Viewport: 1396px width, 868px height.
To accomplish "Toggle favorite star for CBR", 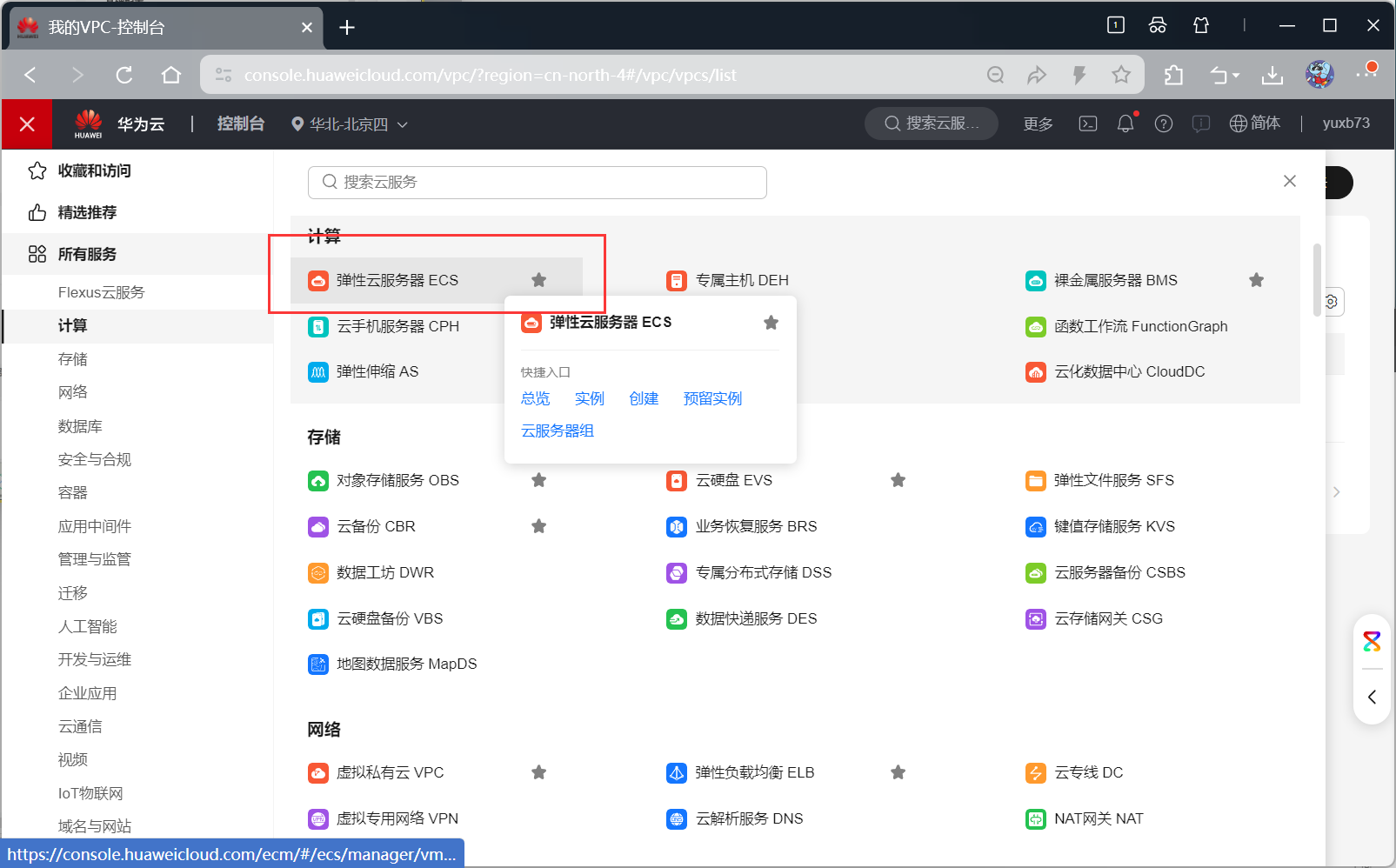I will (x=539, y=526).
